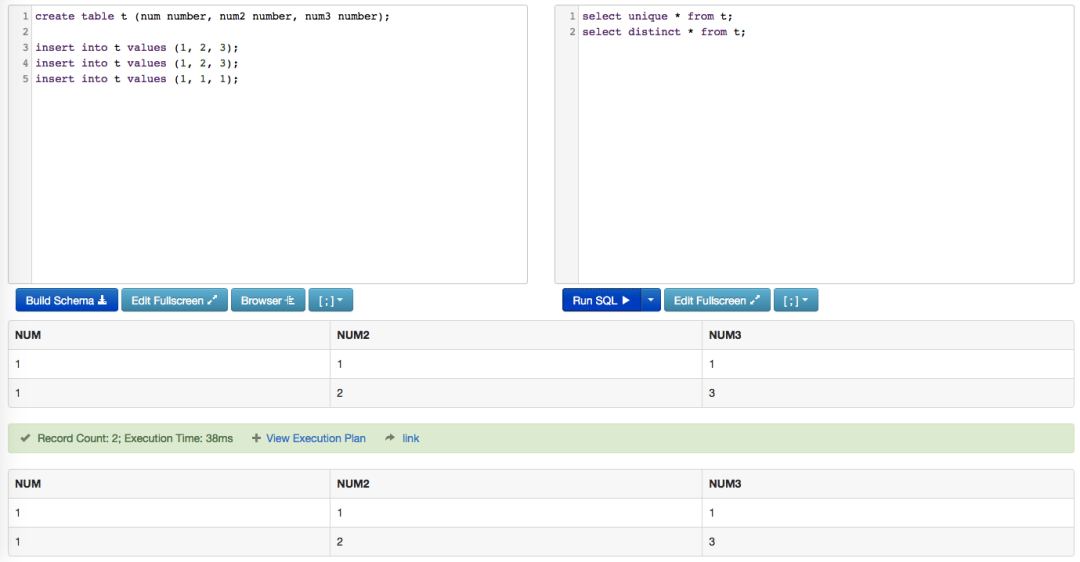Click the NUM2 header in the first result table
Viewport: 1080px width, 562px height.
[353, 335]
